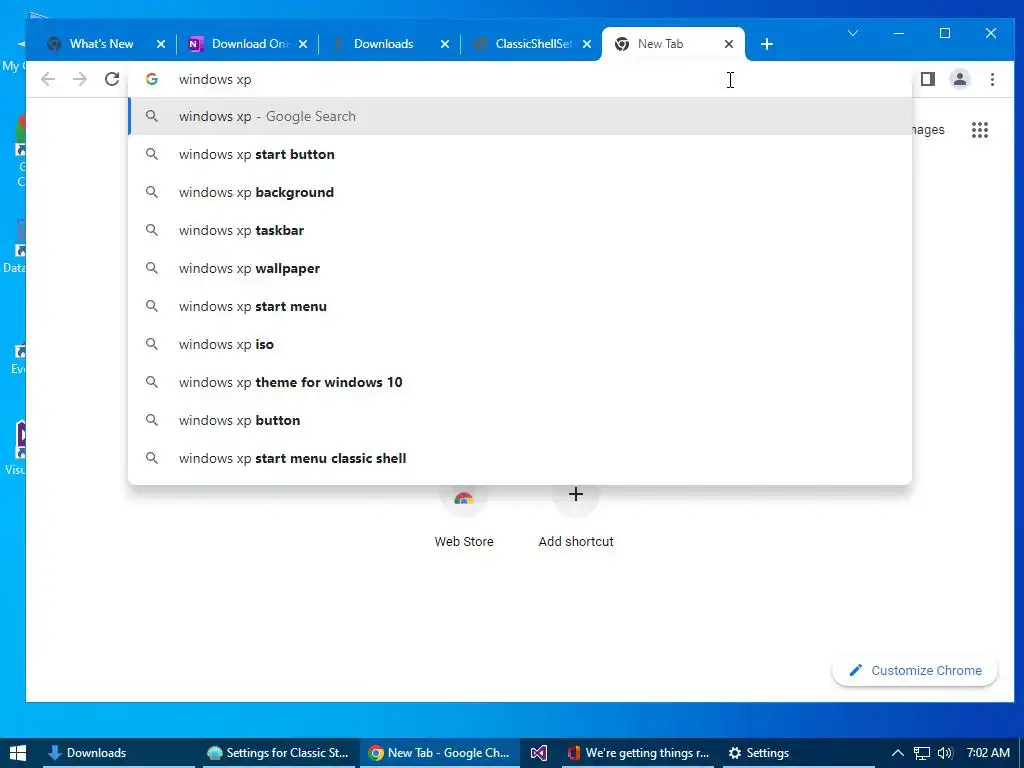1024x768 pixels.
Task: Choose 'windows xp theme for windows 10'
Action: (x=520, y=382)
